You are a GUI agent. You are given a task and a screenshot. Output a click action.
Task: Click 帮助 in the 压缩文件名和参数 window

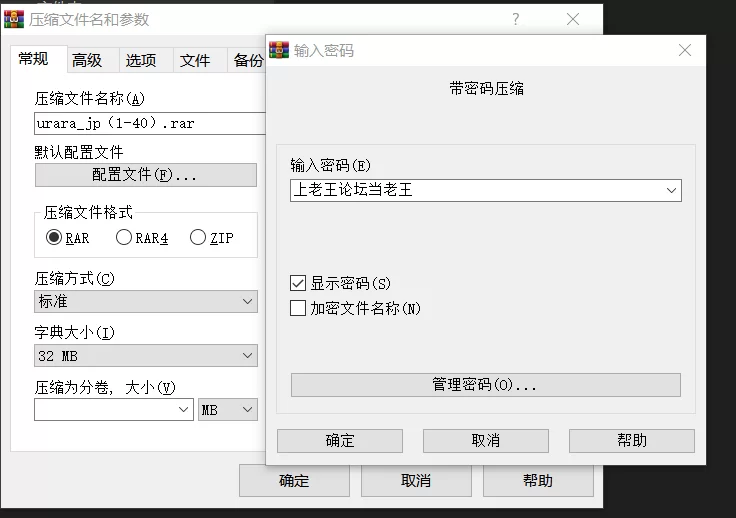point(538,481)
